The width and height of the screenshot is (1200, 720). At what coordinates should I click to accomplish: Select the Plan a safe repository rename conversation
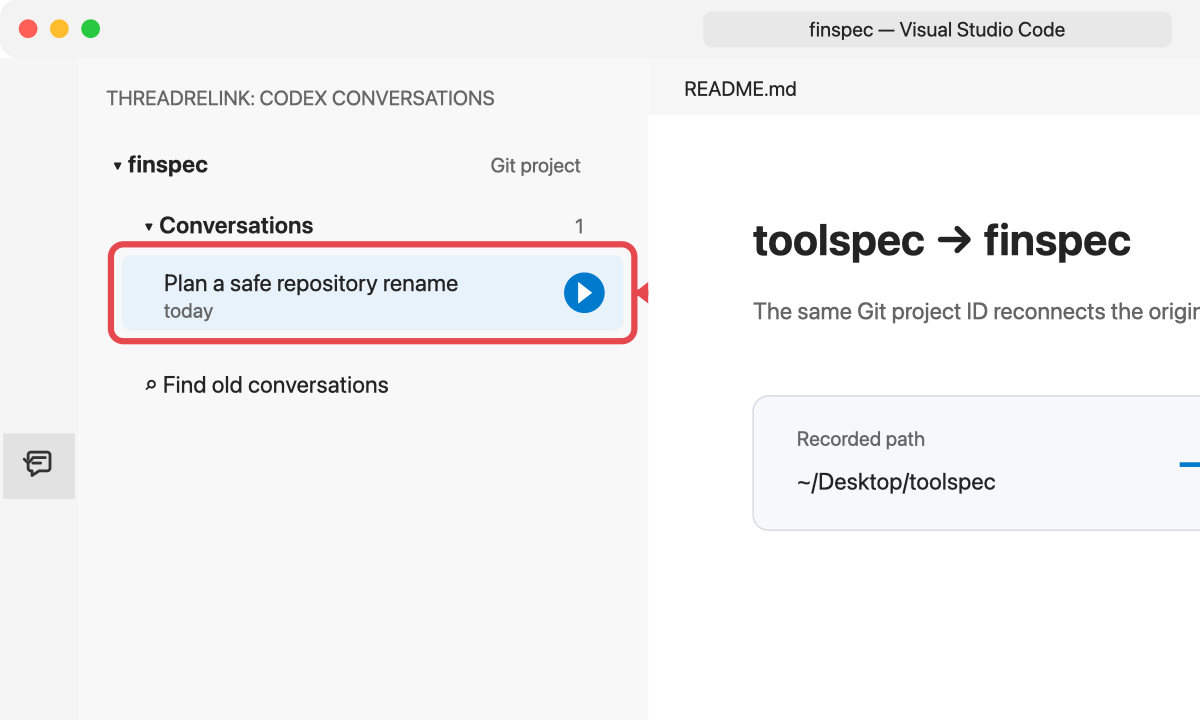(373, 293)
